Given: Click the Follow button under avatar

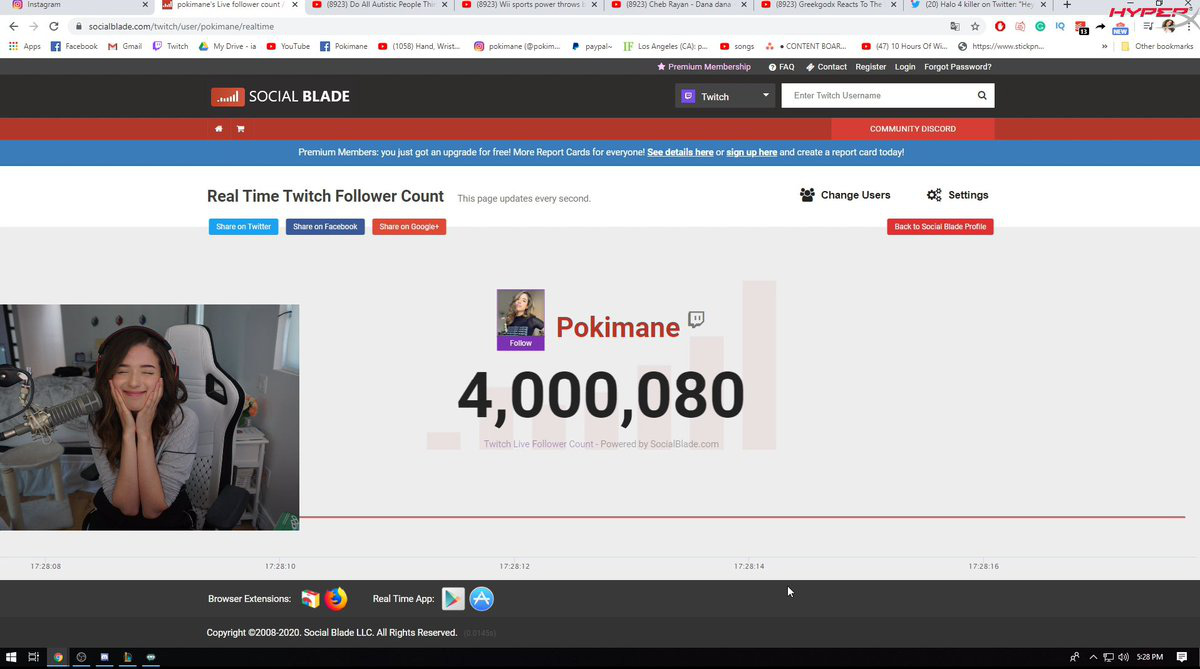Looking at the screenshot, I should [x=521, y=343].
